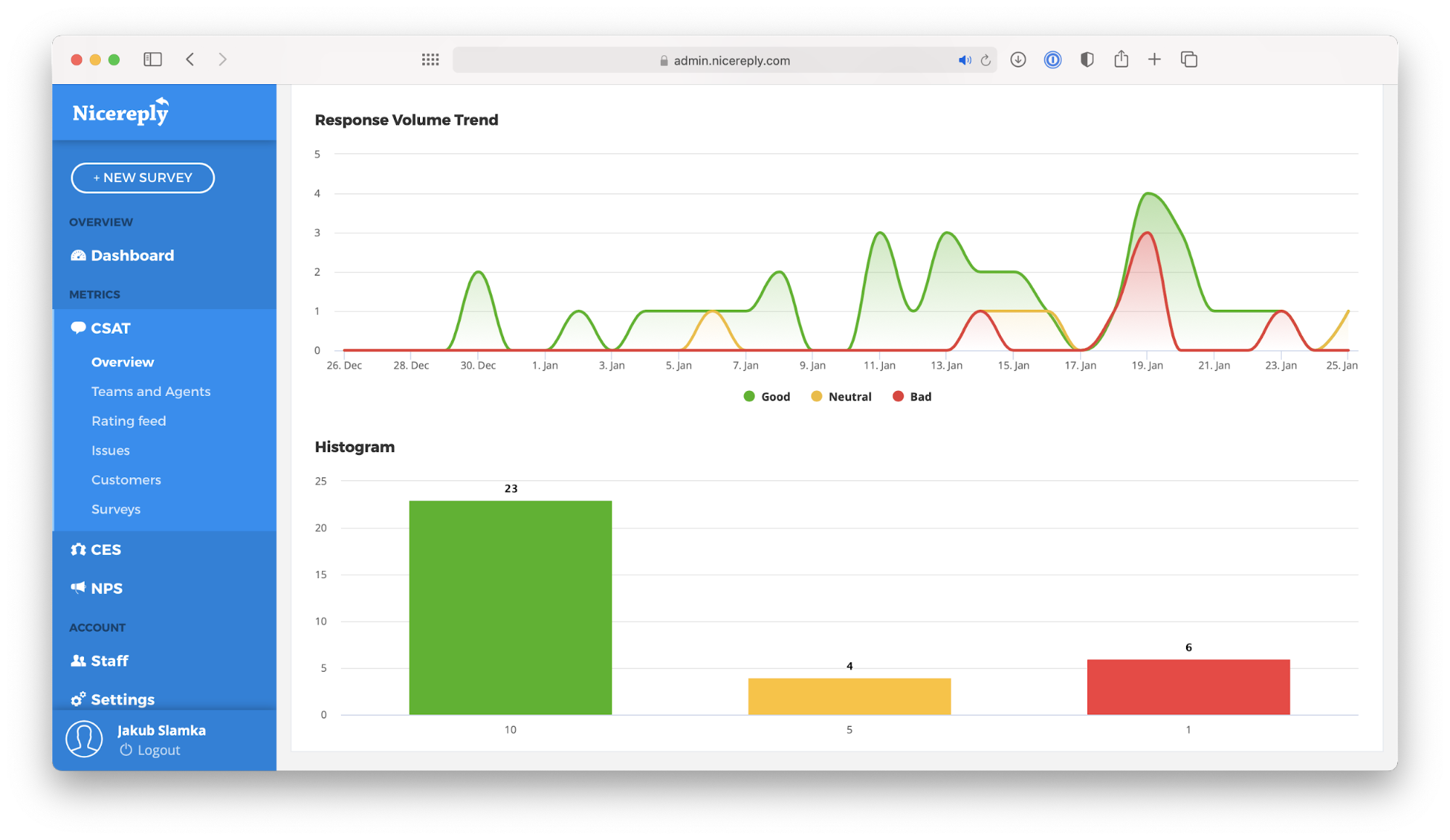The image size is (1450, 840).
Task: Expand the Teams and Agents section
Action: pos(152,390)
